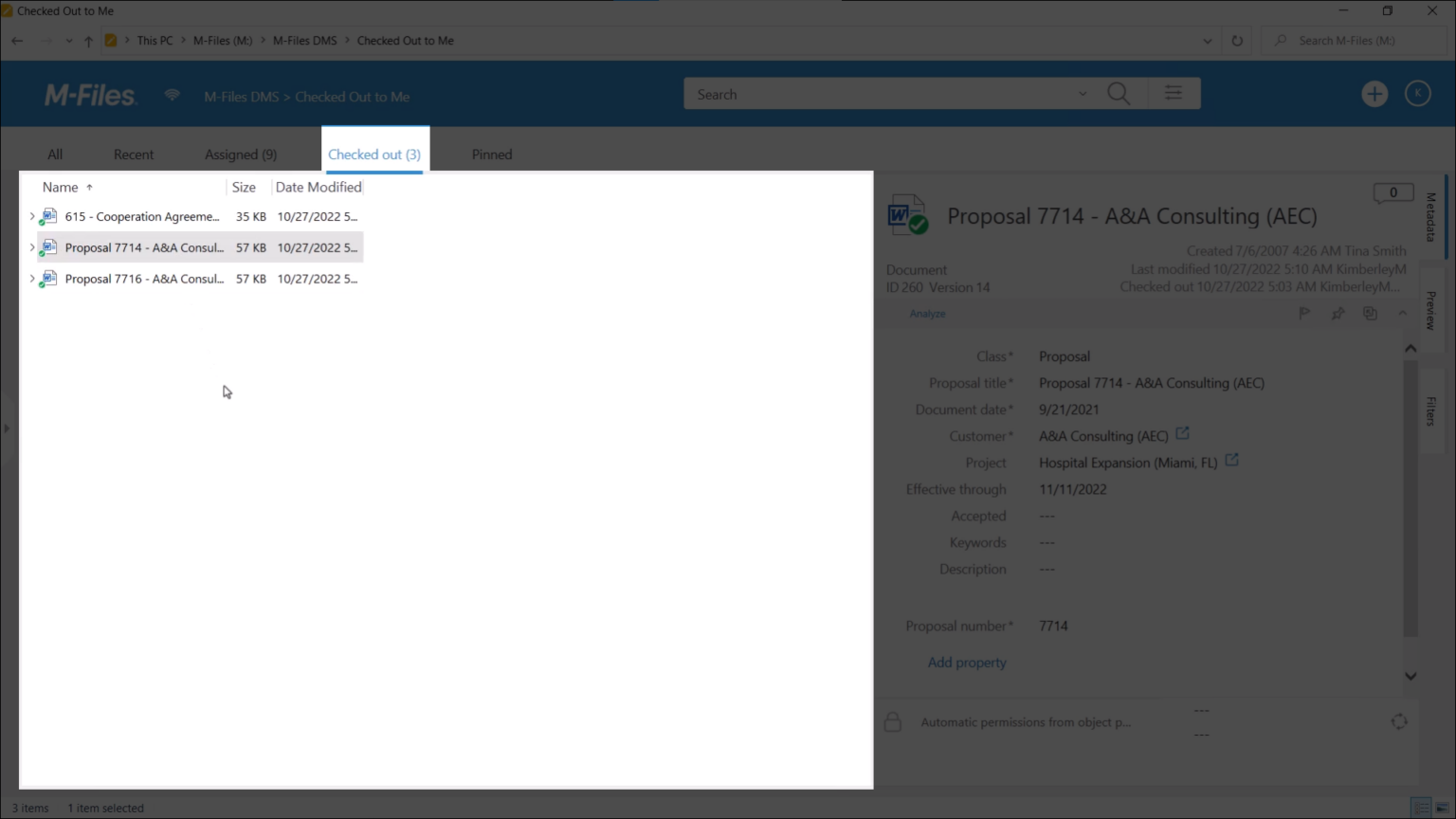Expand the 615 Cooperation Agreement document
The width and height of the screenshot is (1456, 819).
[32, 216]
